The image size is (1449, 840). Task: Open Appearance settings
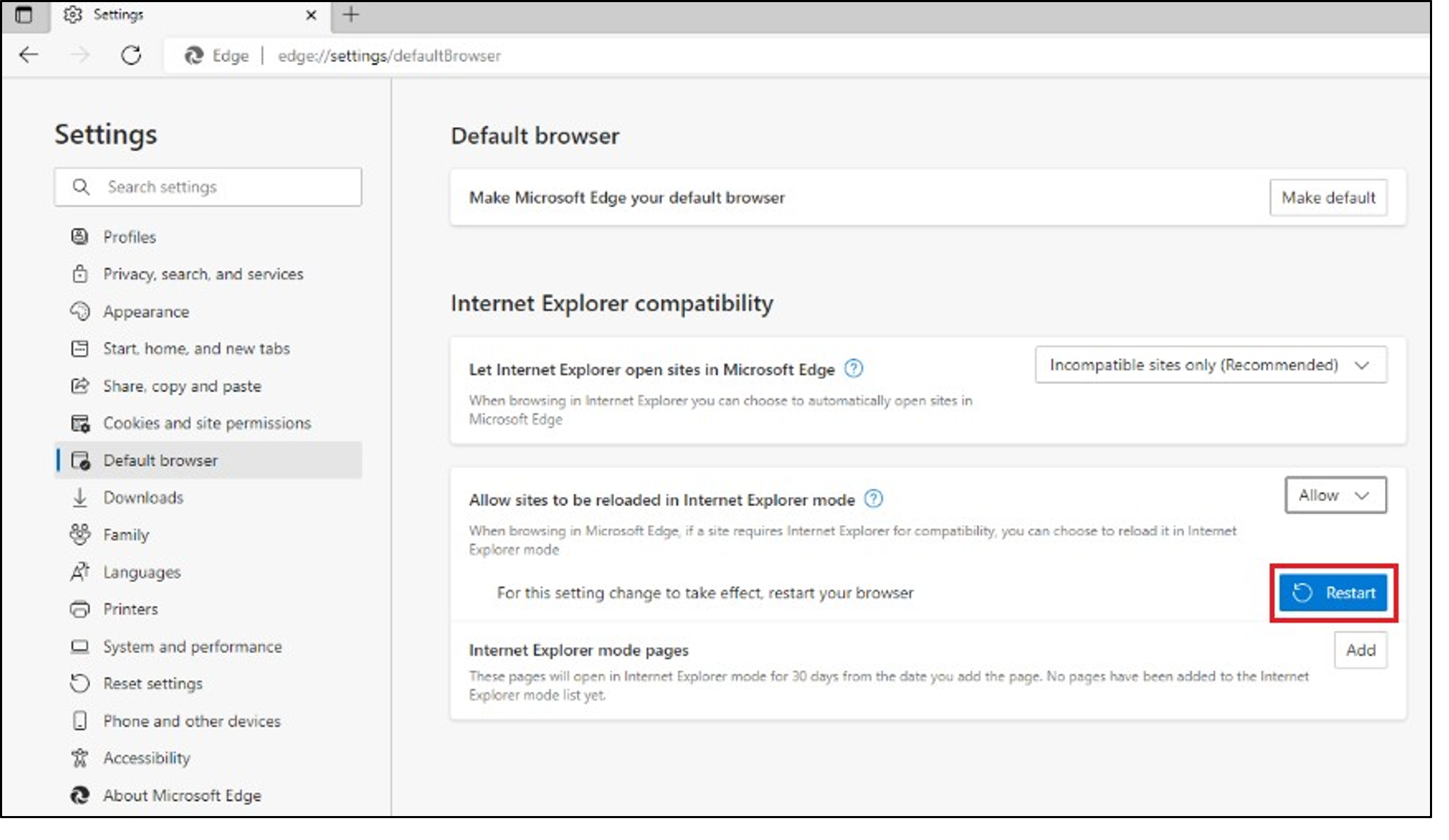[x=209, y=311]
